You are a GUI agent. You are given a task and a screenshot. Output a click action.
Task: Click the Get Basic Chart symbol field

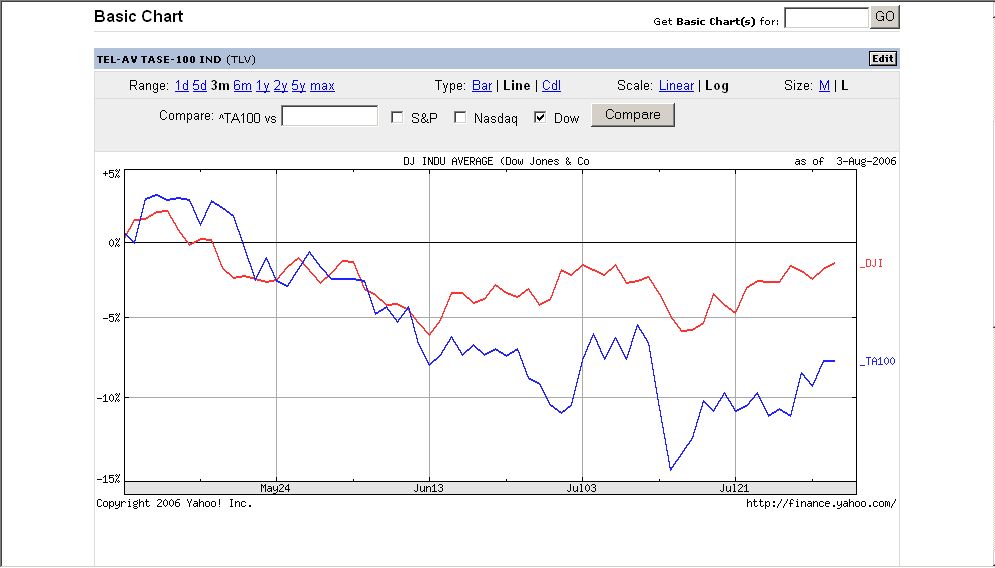[x=826, y=18]
